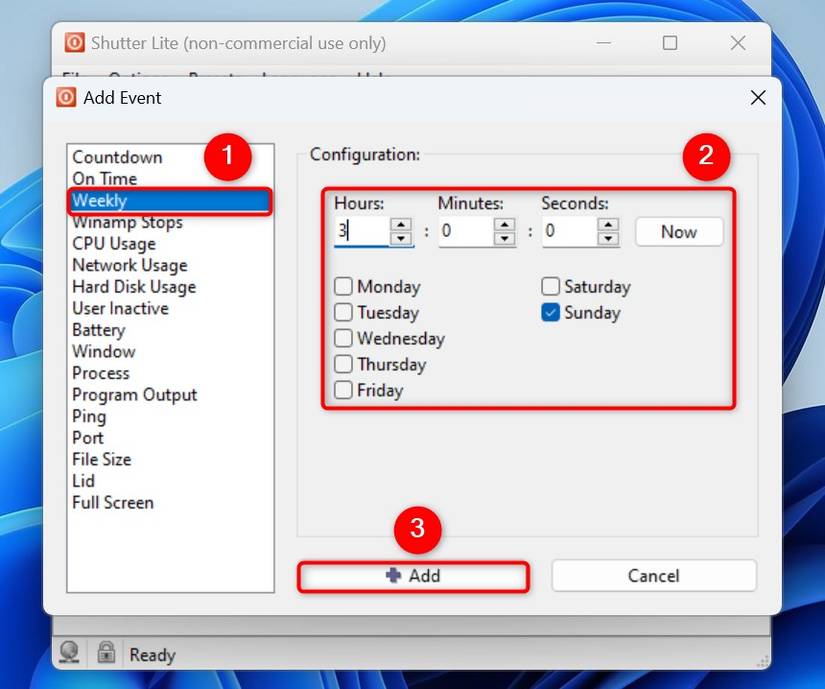This screenshot has height=689, width=825.
Task: Enable the Monday checkbox
Action: click(343, 286)
